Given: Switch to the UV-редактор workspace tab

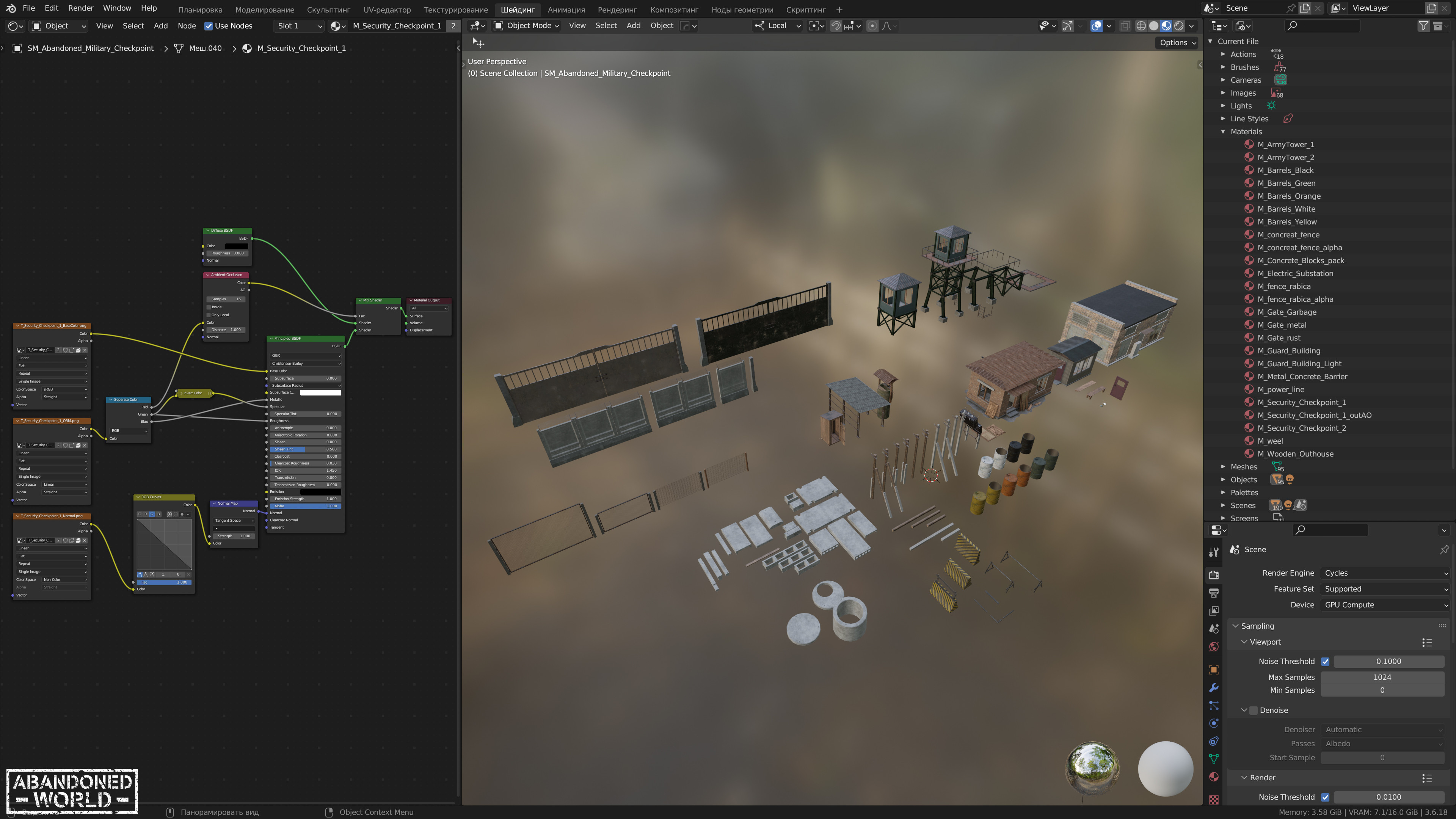Looking at the screenshot, I should point(387,9).
